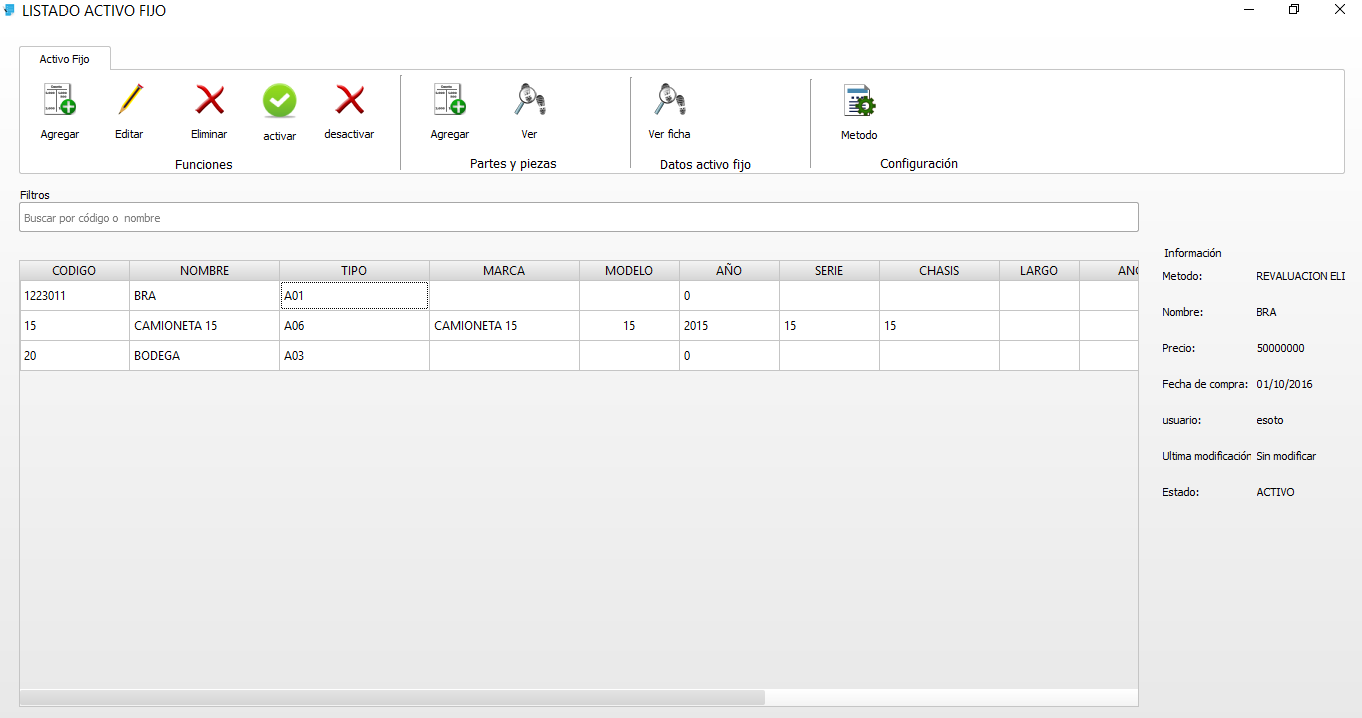
Task: Click the AÑO column header
Action: [x=729, y=271]
